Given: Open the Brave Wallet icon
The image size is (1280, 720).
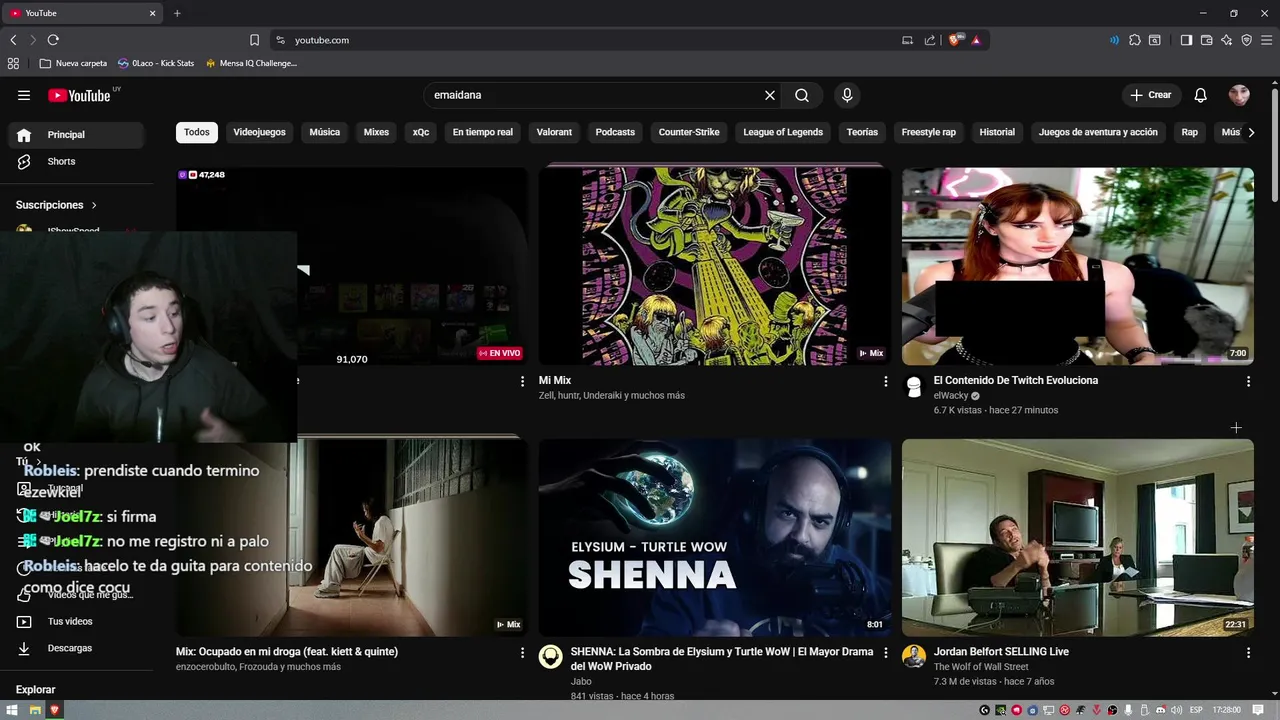Looking at the screenshot, I should tap(1206, 40).
